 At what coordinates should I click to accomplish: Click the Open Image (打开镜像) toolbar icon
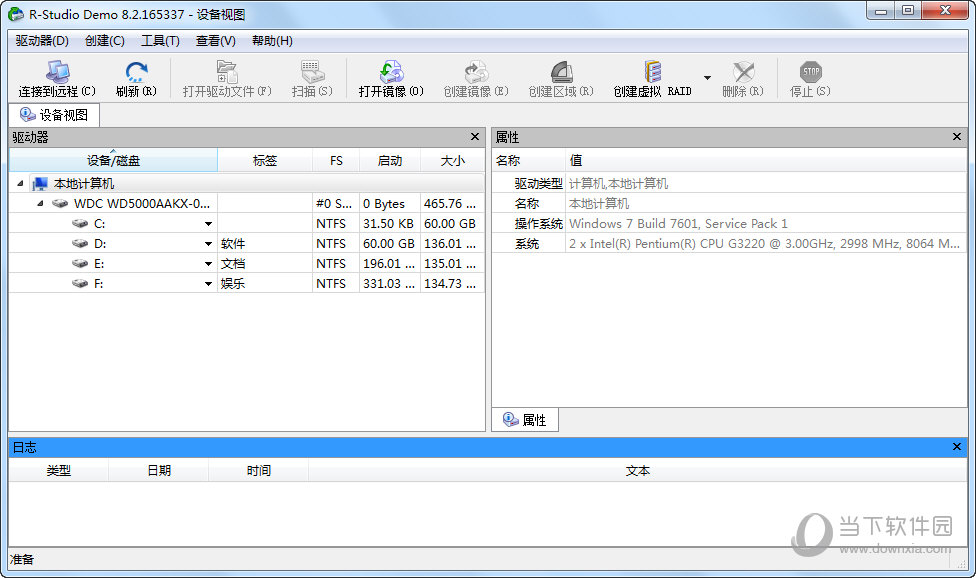[391, 72]
